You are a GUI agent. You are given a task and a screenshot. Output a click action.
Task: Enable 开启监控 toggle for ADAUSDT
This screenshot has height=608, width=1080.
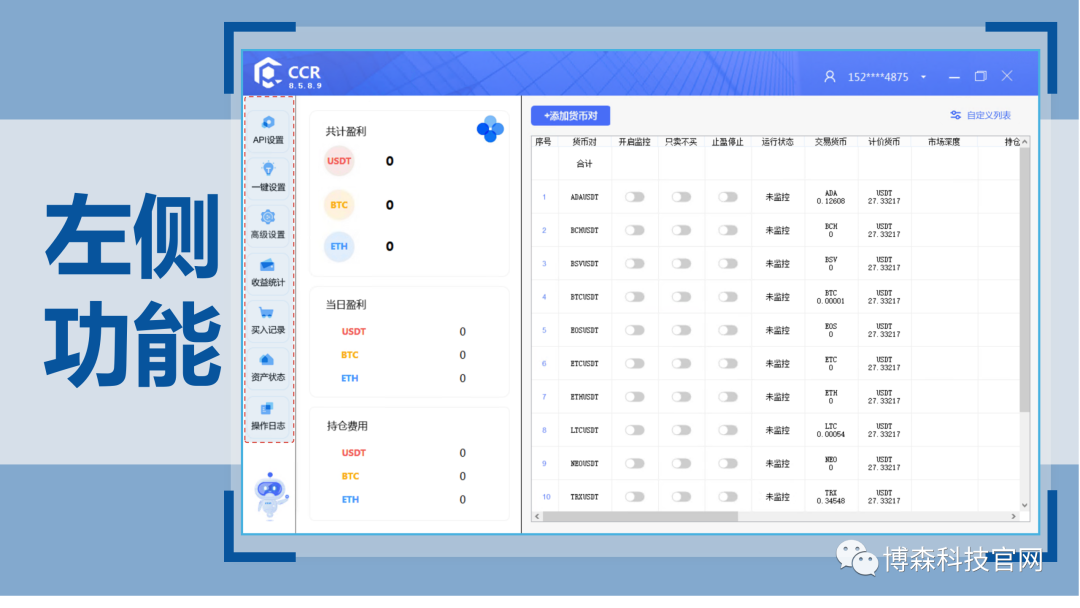[635, 197]
